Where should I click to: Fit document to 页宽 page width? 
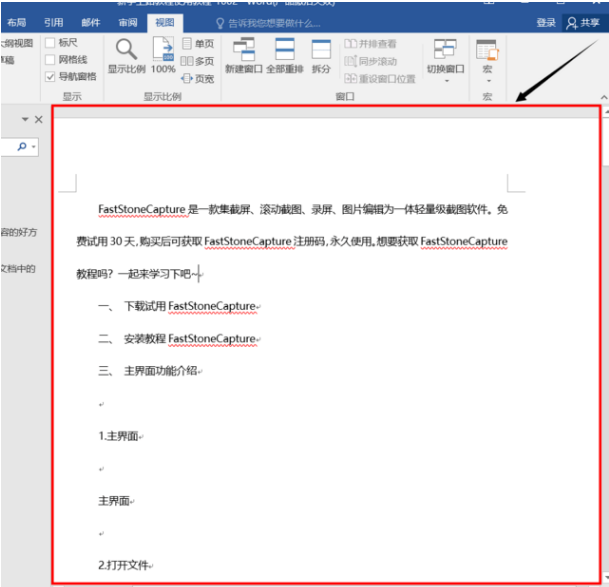tap(198, 78)
